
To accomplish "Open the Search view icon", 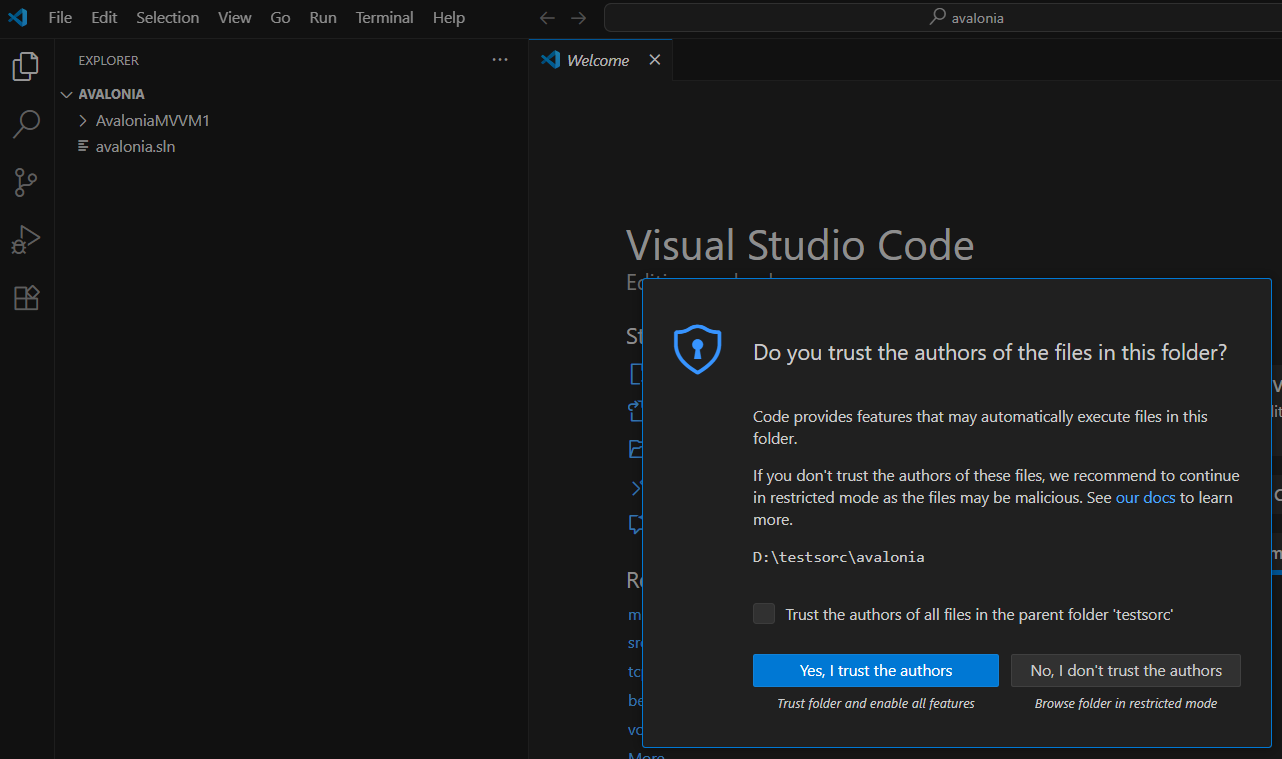I will [26, 124].
